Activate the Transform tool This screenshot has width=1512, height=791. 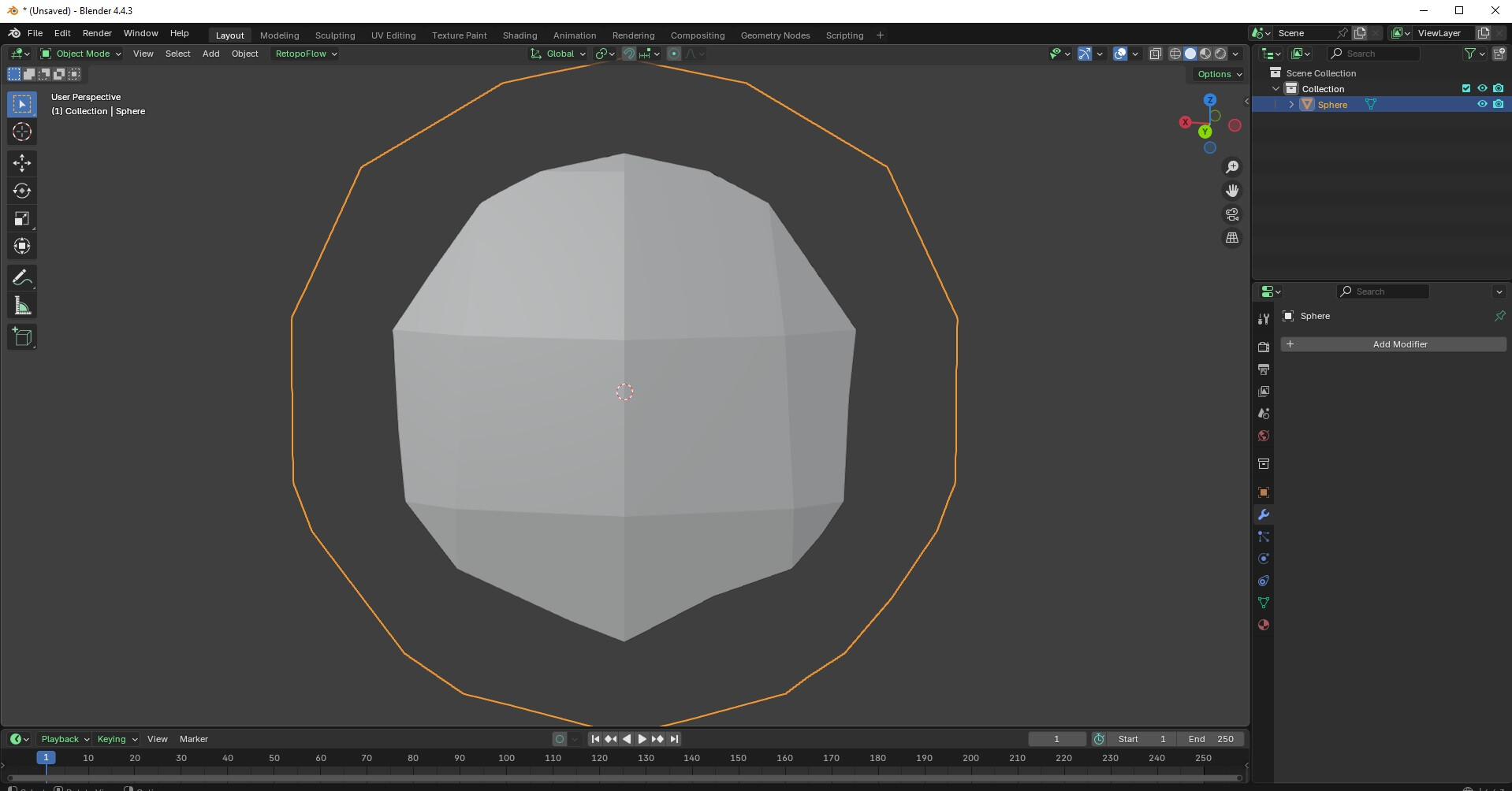(x=22, y=246)
